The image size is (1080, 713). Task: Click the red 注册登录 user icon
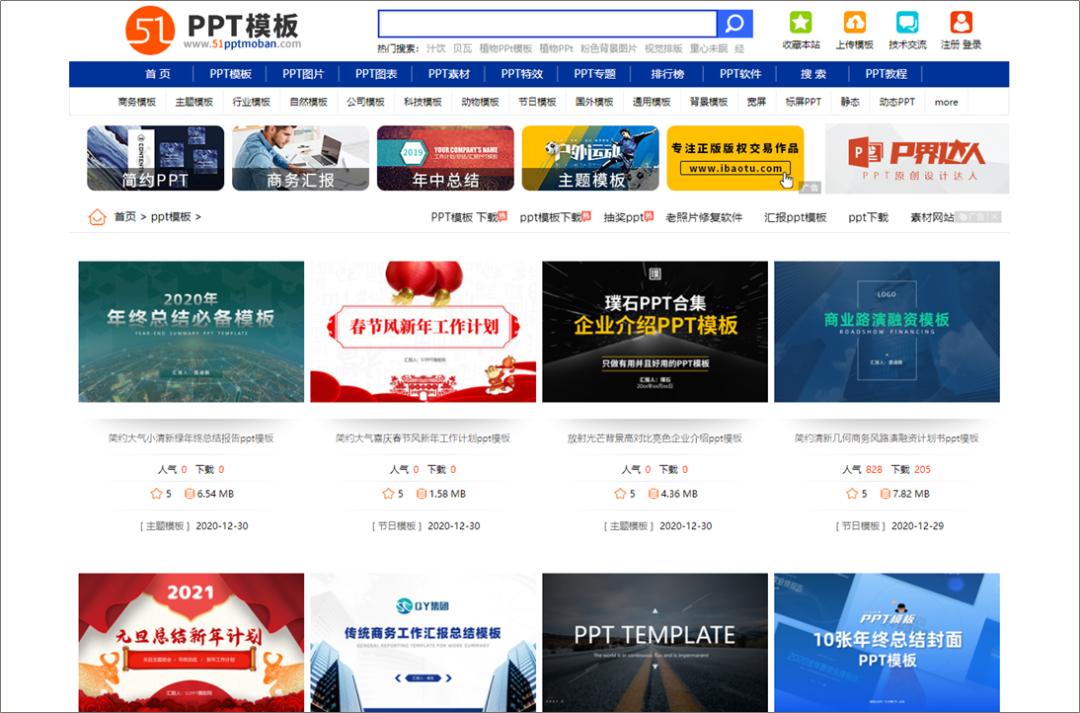click(962, 22)
